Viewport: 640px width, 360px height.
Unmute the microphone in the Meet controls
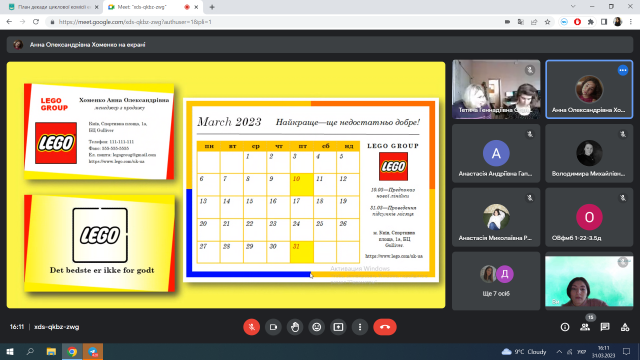coord(251,327)
